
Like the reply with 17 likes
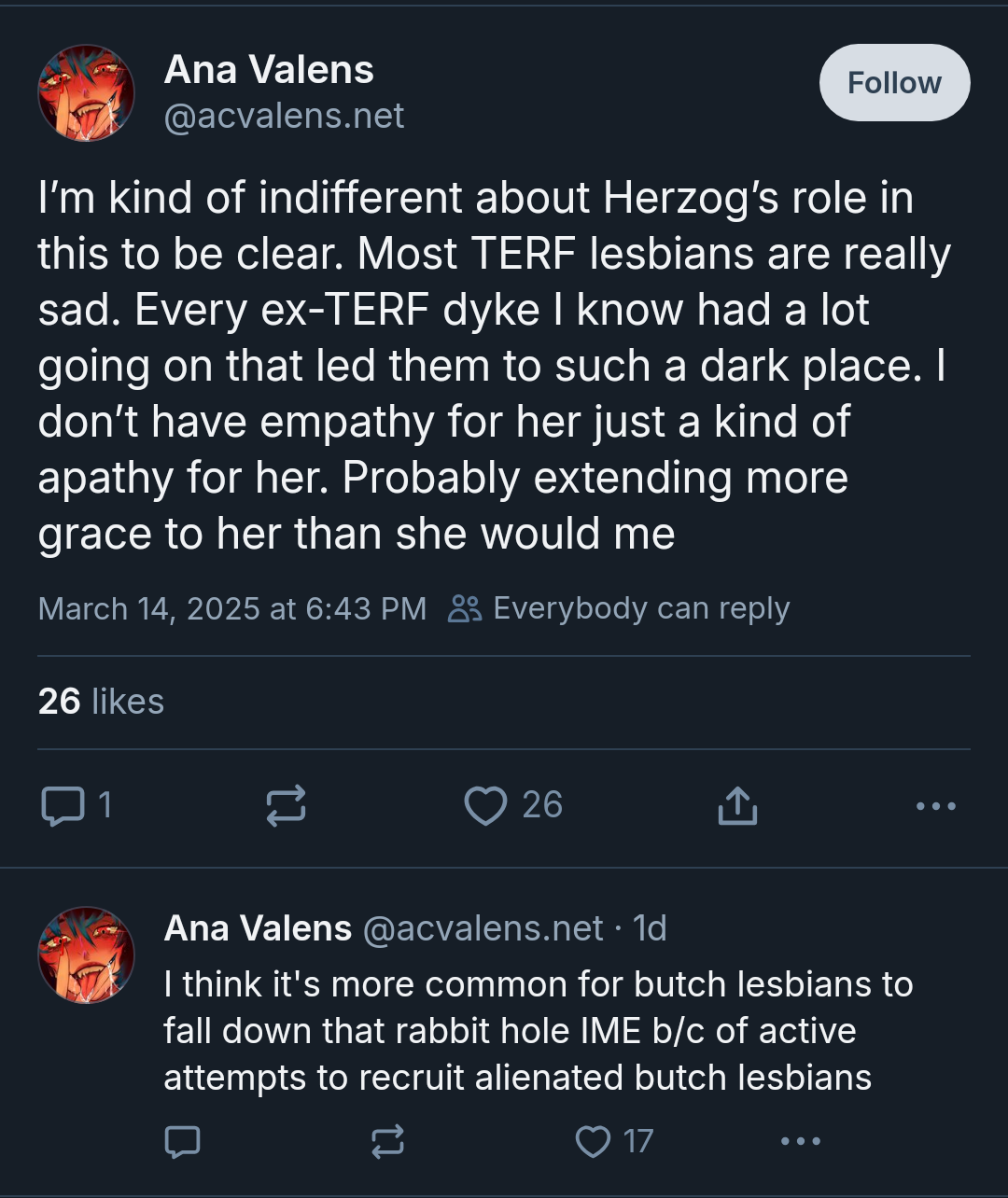(x=594, y=1141)
